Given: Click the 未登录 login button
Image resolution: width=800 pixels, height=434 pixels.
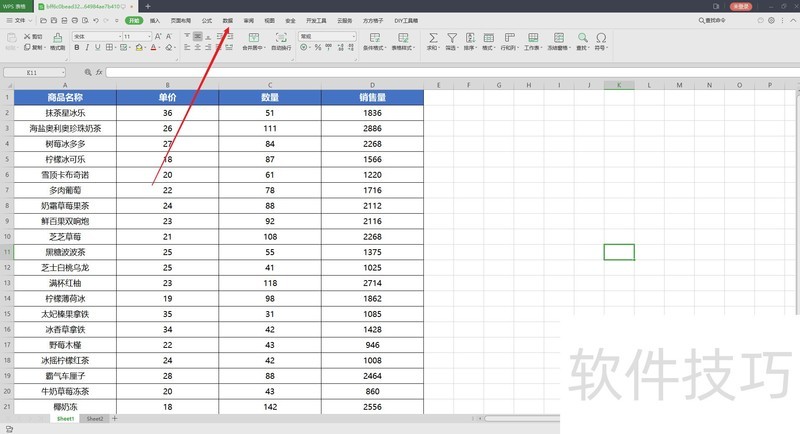Looking at the screenshot, I should [741, 6].
